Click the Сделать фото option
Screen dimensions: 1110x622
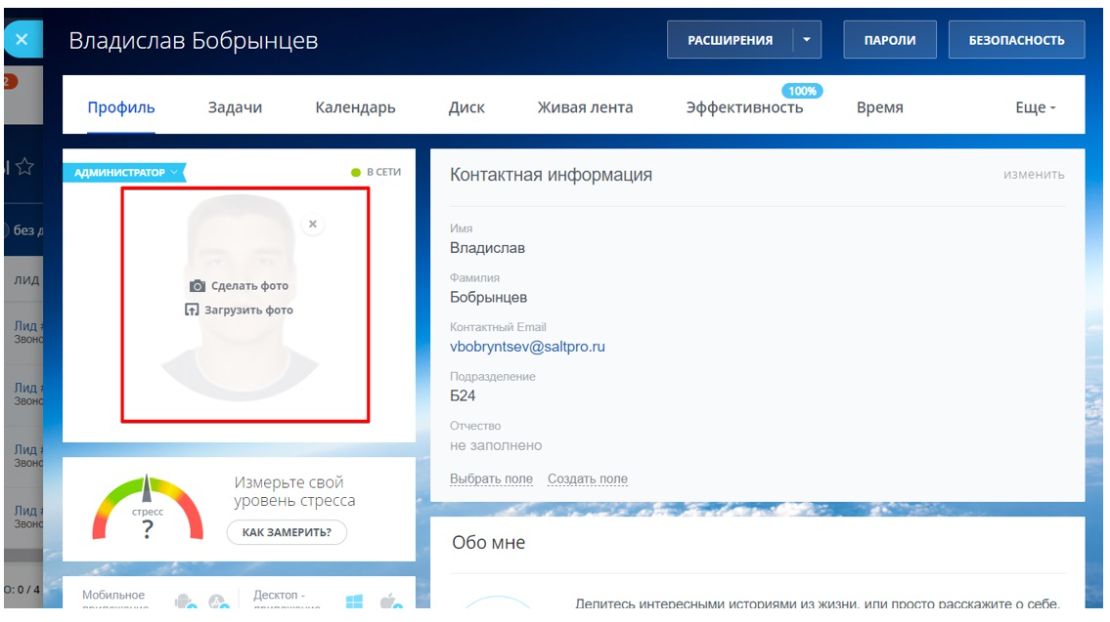(249, 286)
